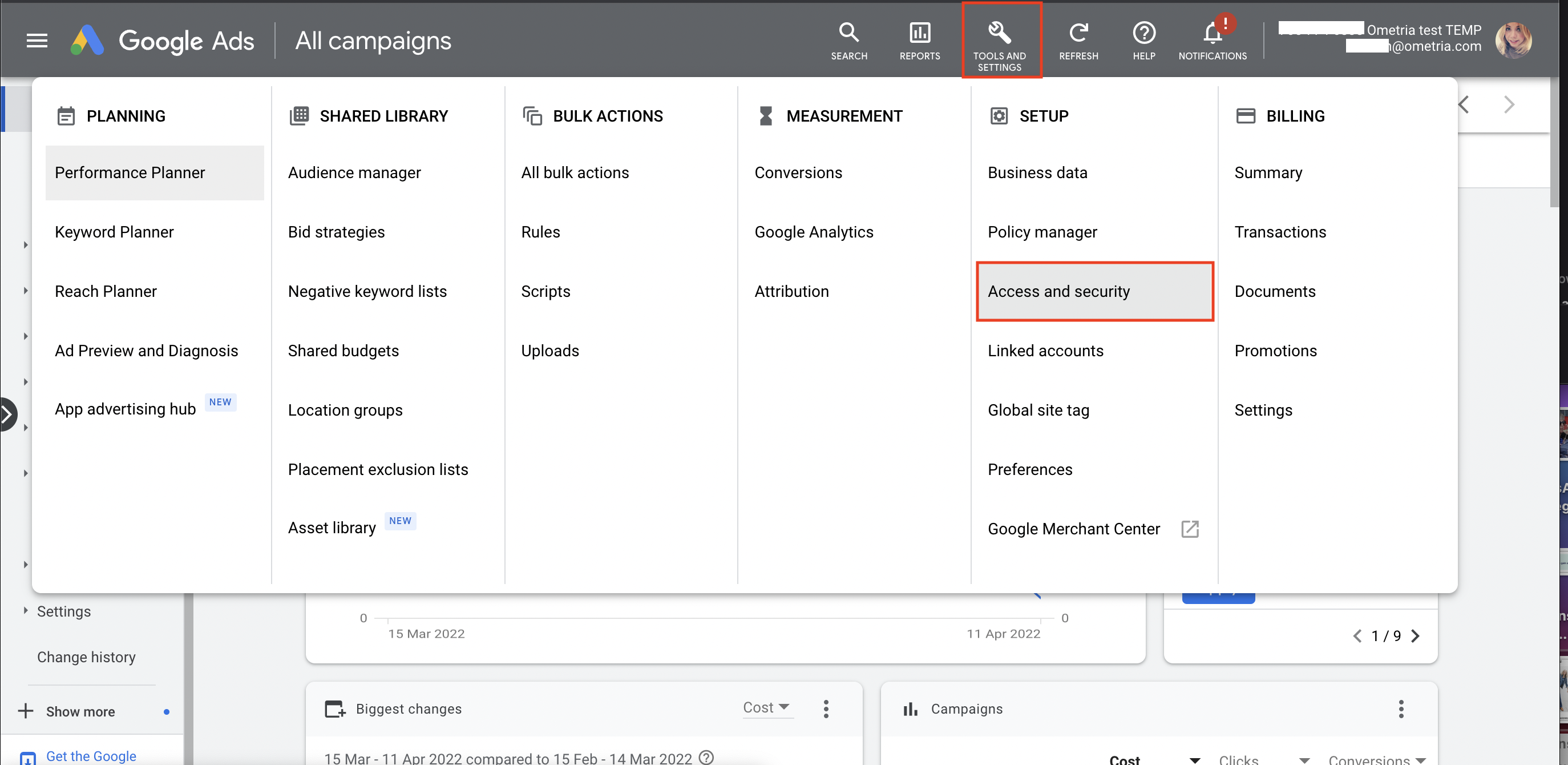Open Billing Summary
Viewport: 1568px width, 765px height.
pyautogui.click(x=1268, y=172)
